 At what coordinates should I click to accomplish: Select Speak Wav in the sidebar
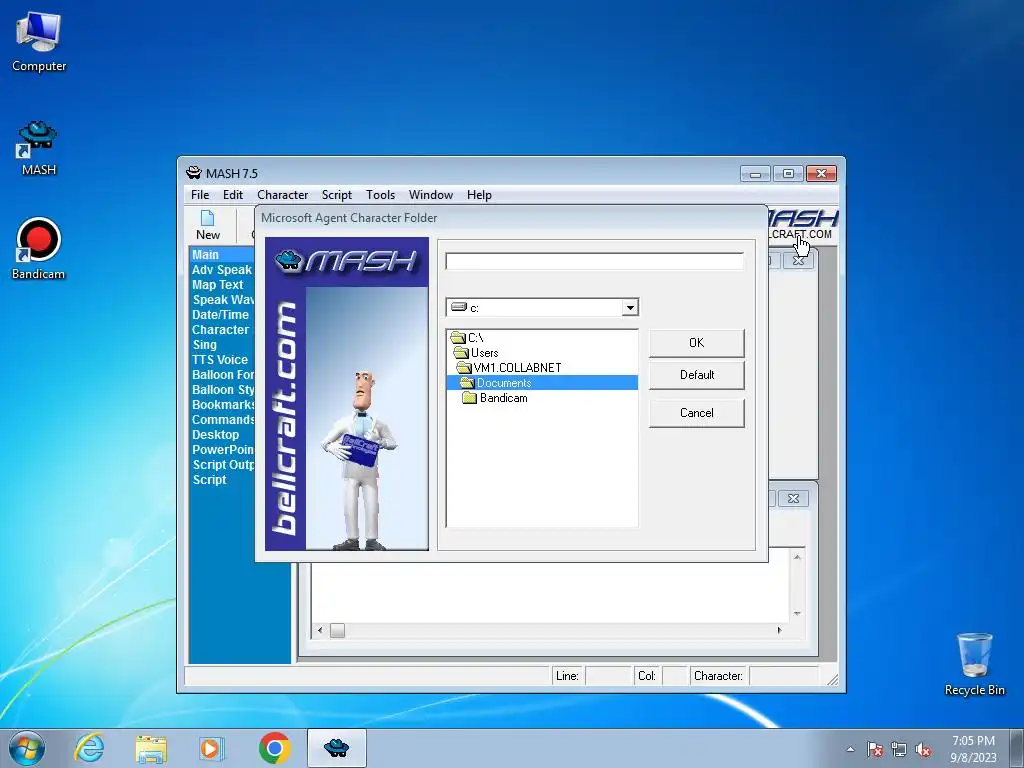pyautogui.click(x=223, y=300)
